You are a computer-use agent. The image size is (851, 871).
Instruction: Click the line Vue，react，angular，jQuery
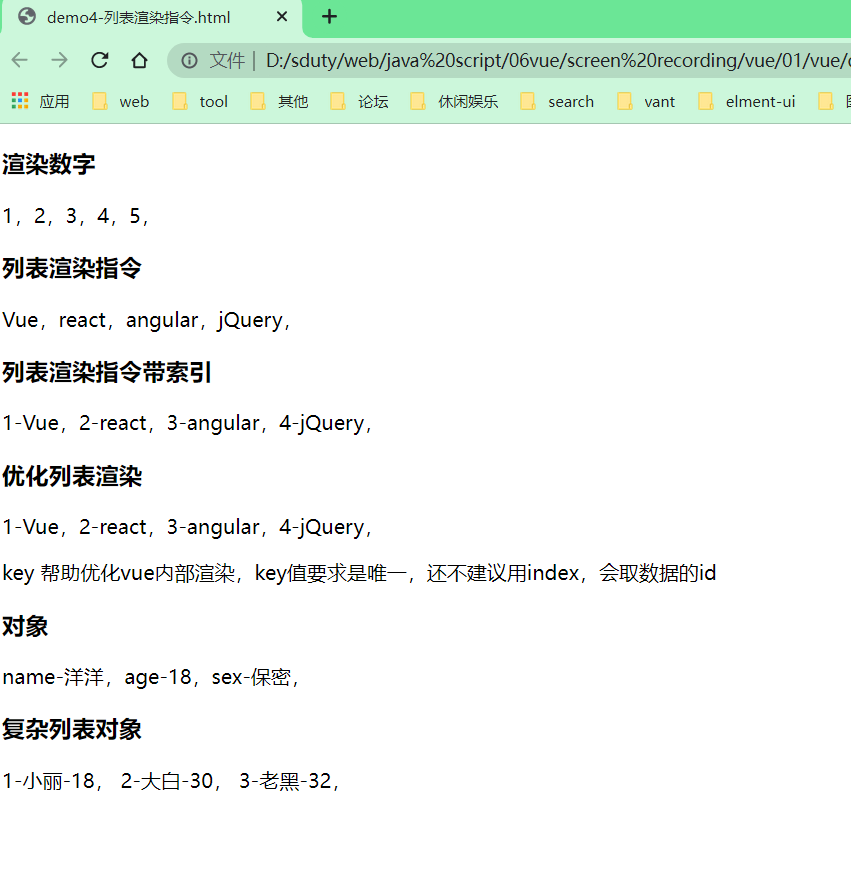(147, 321)
